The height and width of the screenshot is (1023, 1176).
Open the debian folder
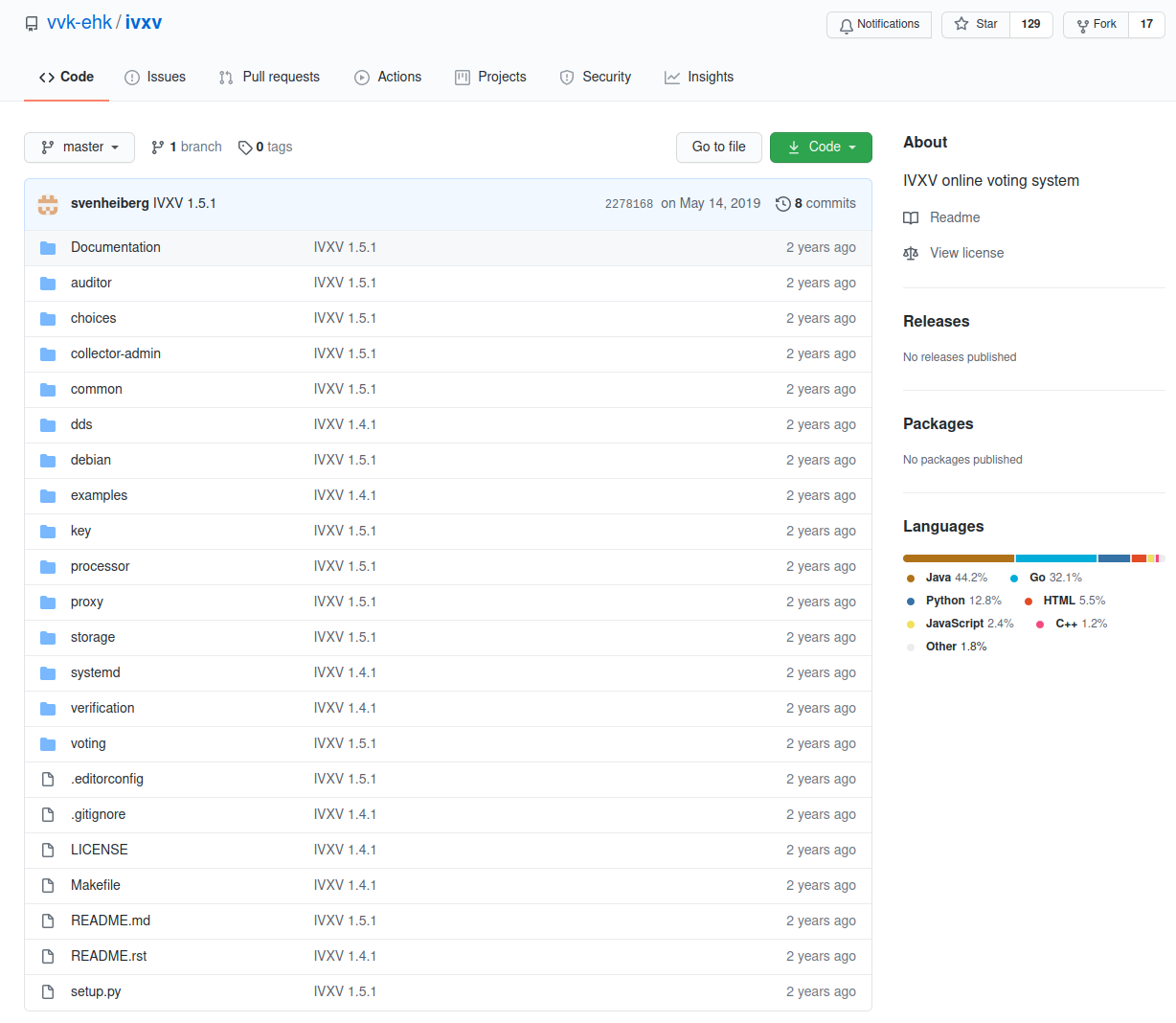91,461
